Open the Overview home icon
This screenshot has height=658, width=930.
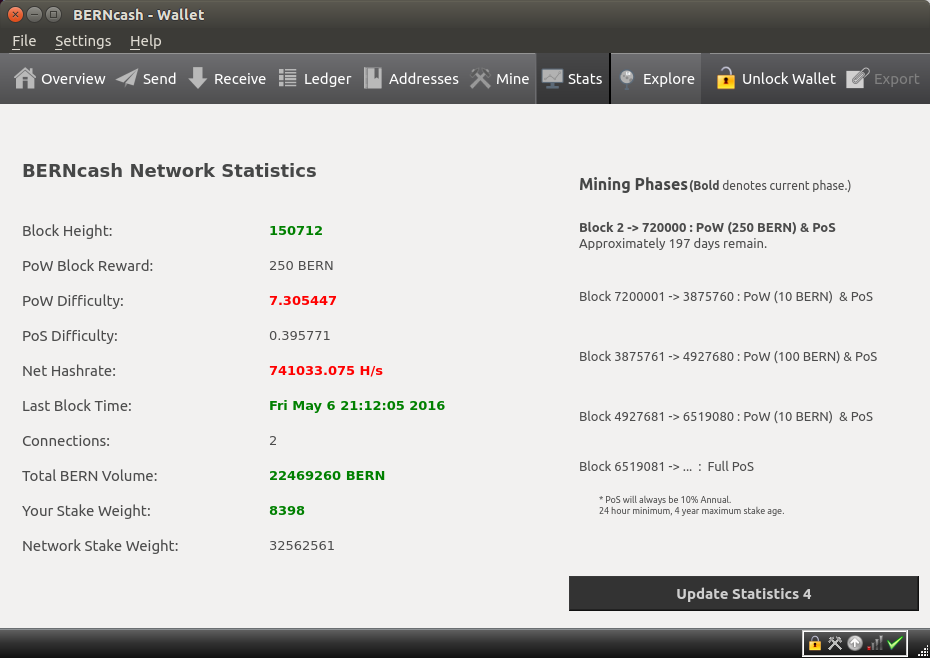25,78
